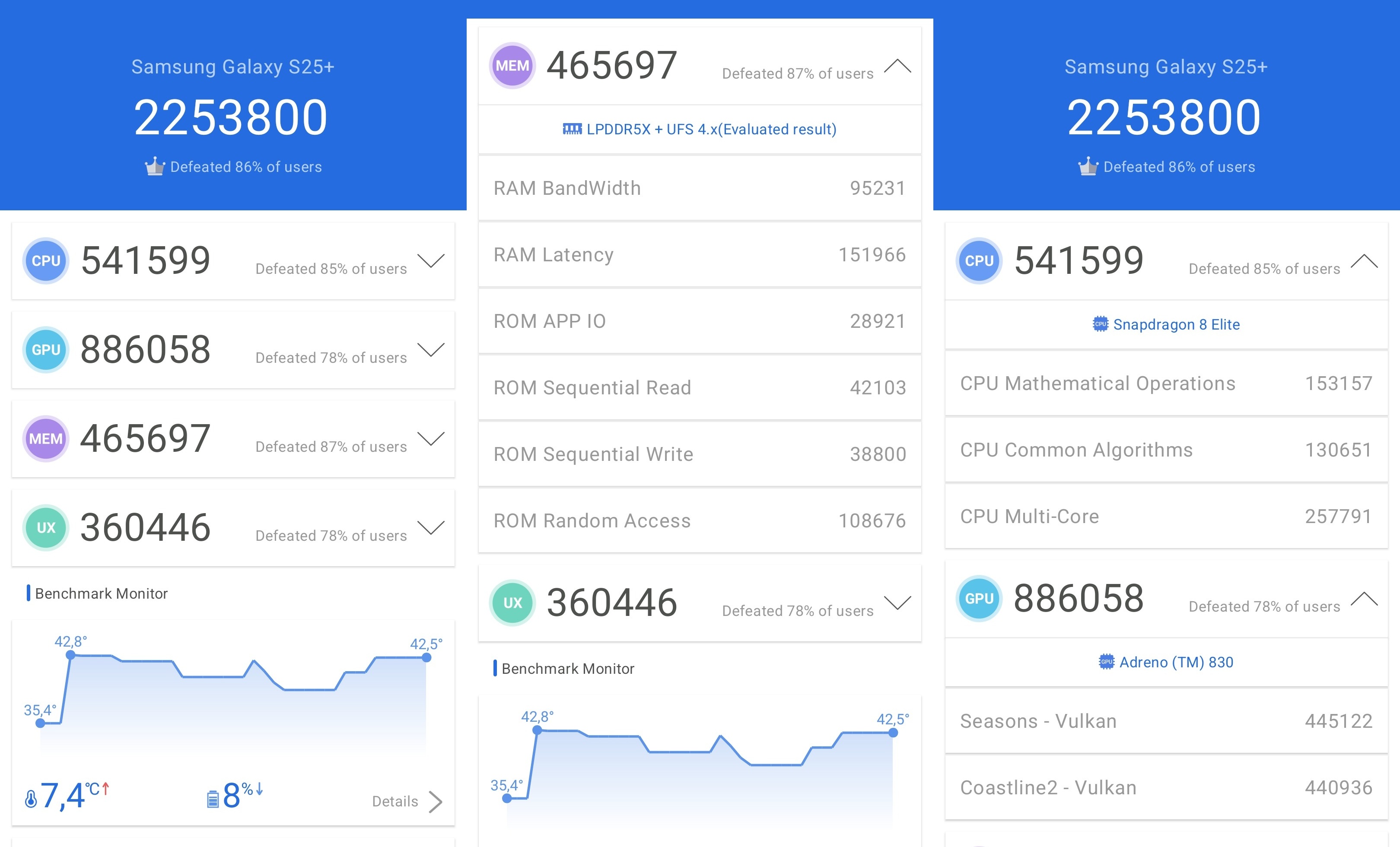
Task: Click the MEM badge icon in left panel
Action: (46, 438)
